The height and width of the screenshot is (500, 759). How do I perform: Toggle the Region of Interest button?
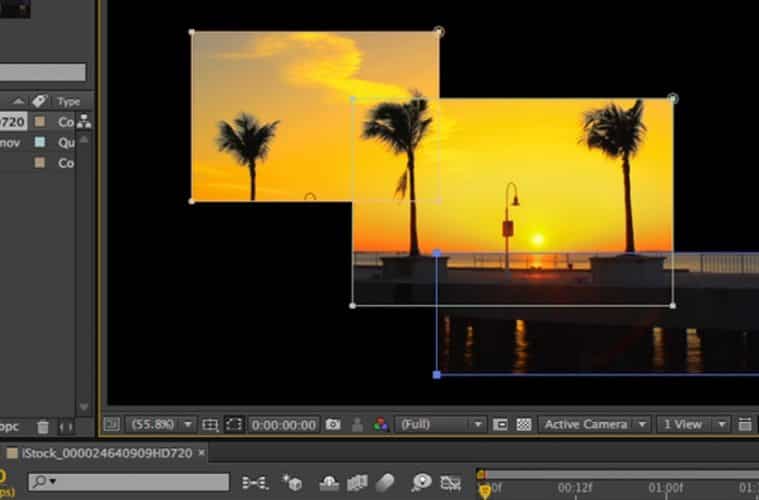[501, 424]
